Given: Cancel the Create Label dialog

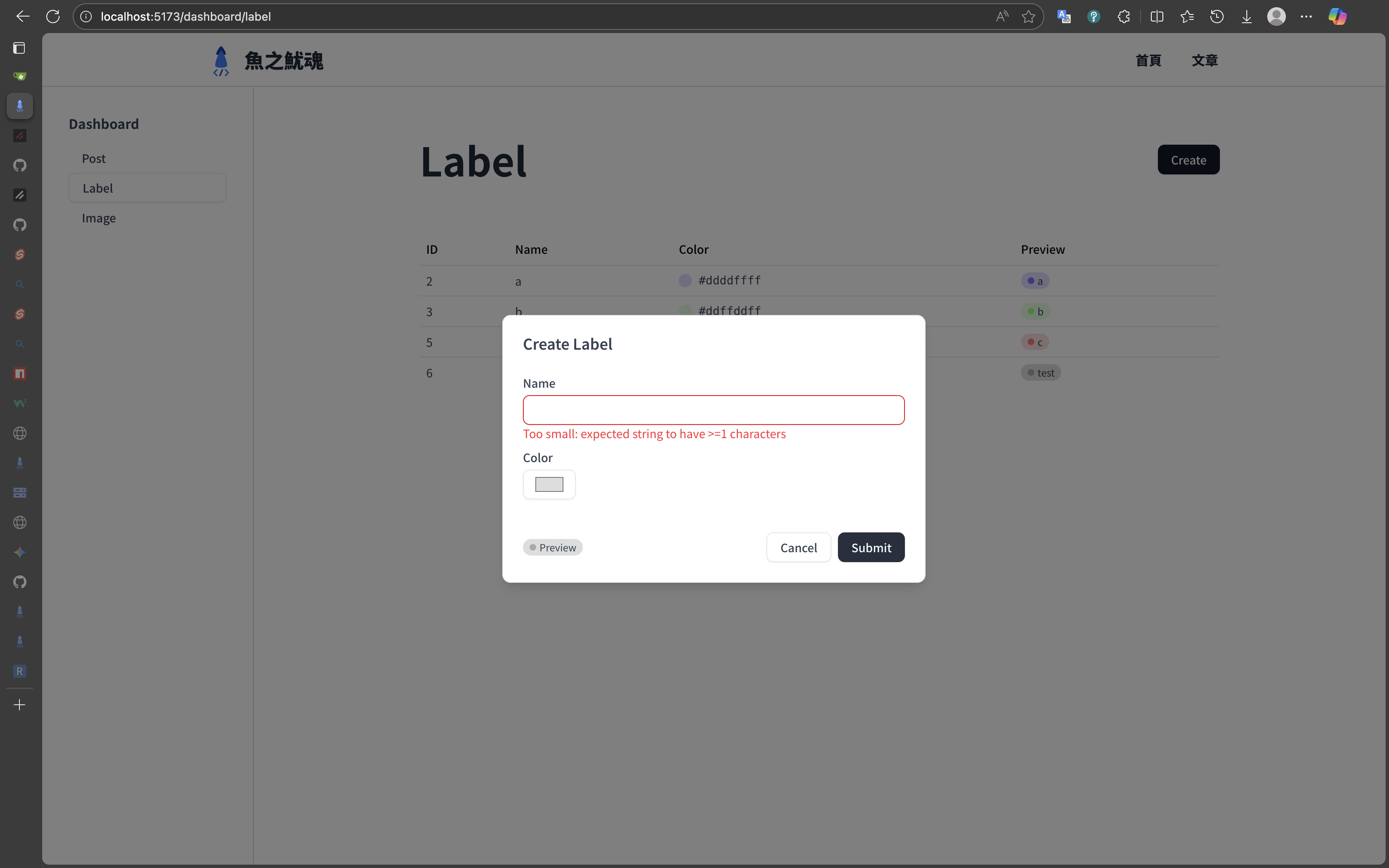Looking at the screenshot, I should pyautogui.click(x=798, y=547).
